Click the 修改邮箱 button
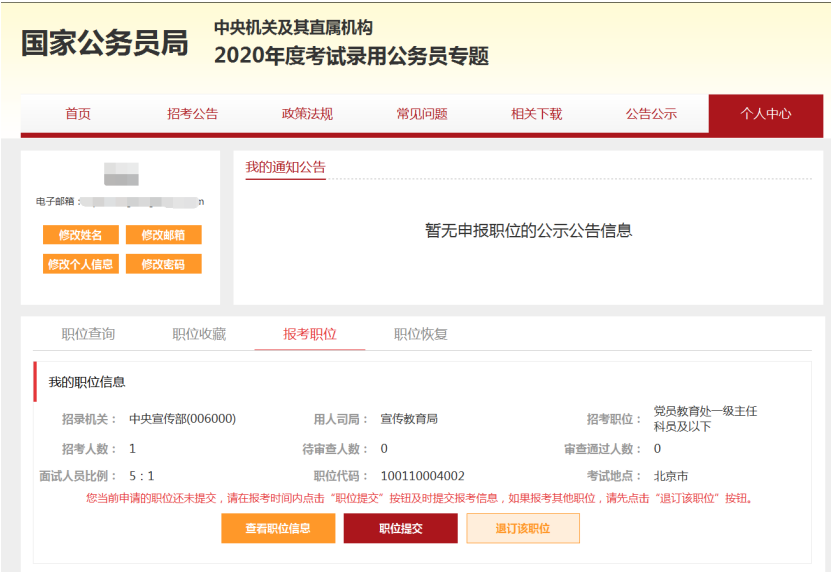834x575 pixels. 163,235
